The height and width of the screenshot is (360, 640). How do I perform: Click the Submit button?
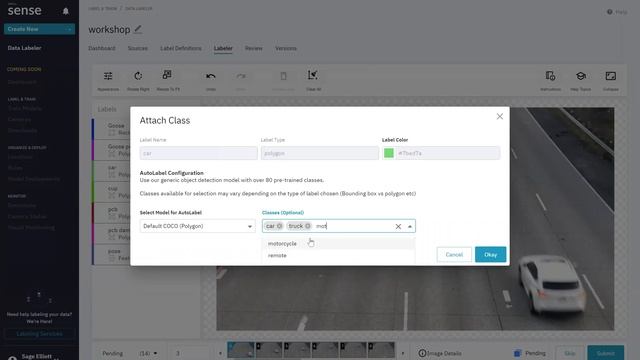click(x=605, y=353)
